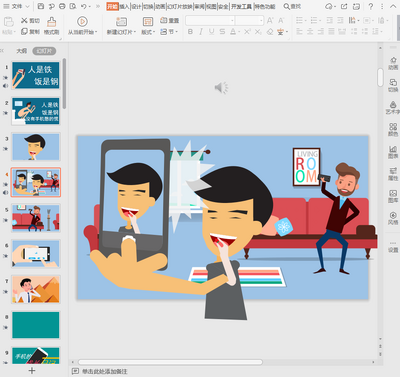The image size is (400, 377).
Task: Toggle Underline formatting
Action: coord(211,32)
